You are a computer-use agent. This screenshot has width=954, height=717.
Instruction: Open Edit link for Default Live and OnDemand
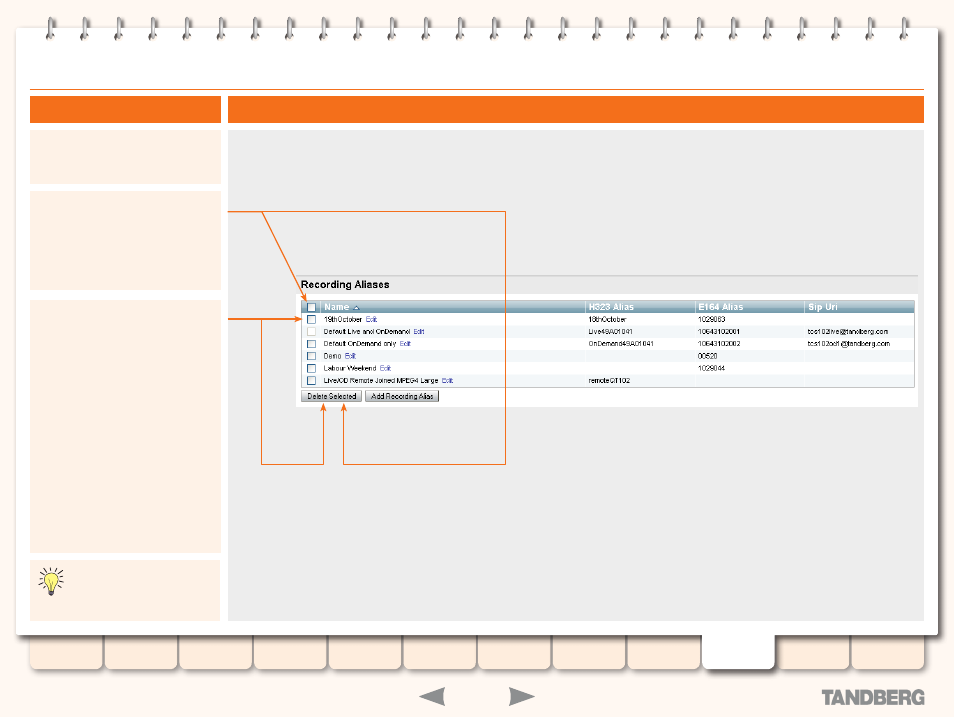point(419,332)
